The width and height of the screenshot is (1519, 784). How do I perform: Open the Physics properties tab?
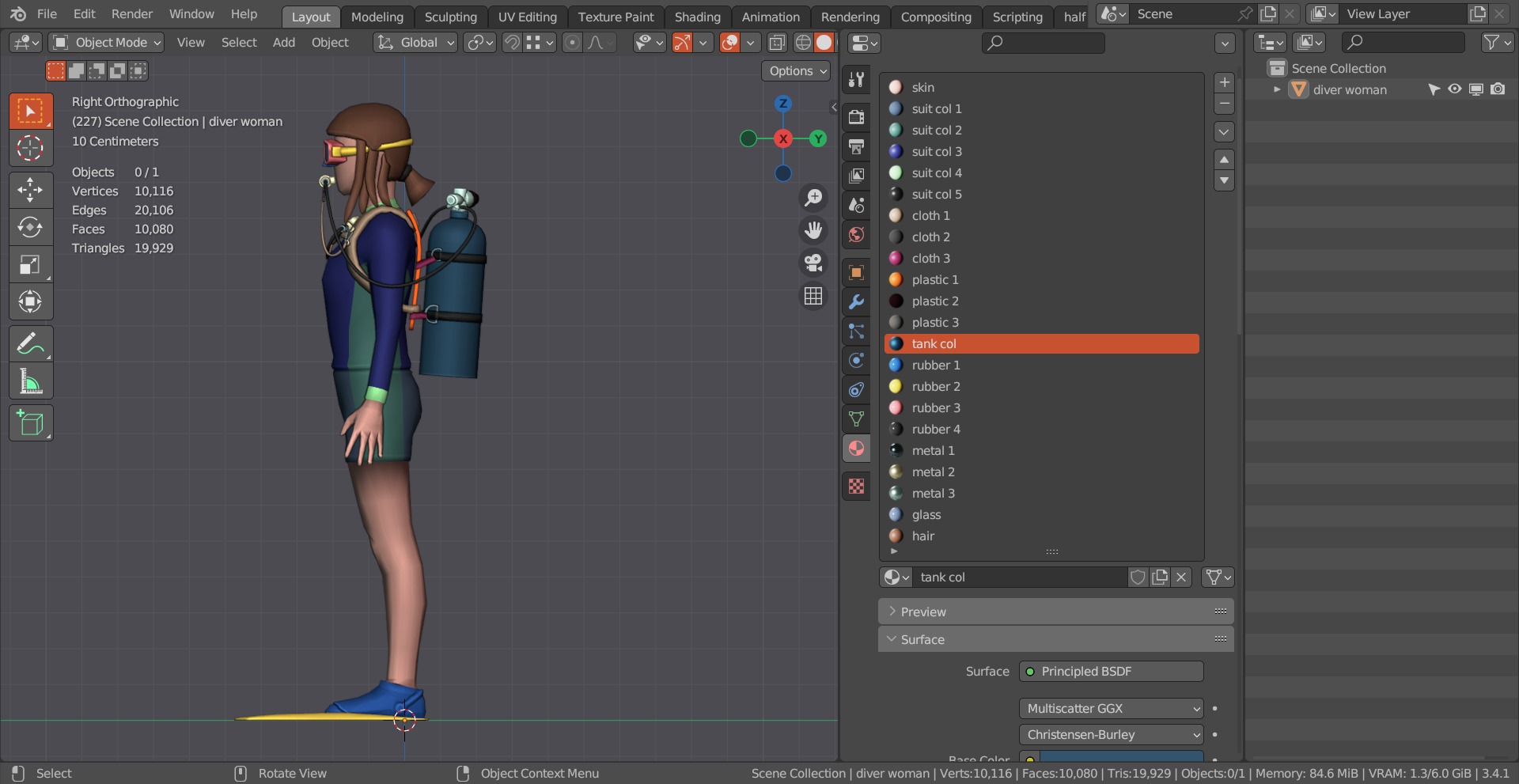856,361
